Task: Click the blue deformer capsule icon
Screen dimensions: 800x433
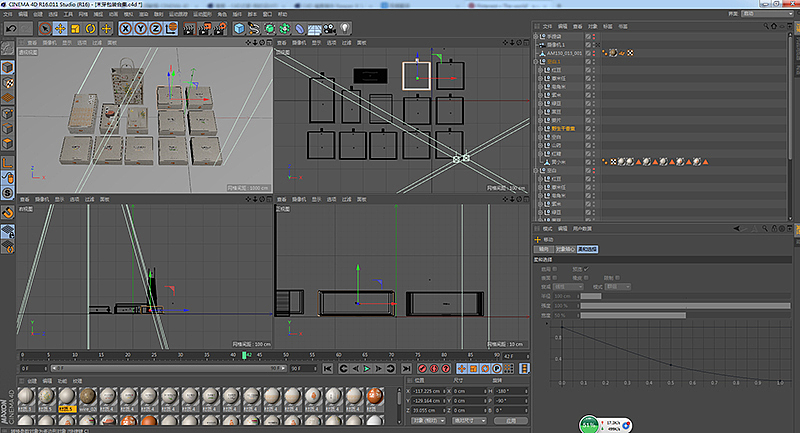Action: coord(300,29)
